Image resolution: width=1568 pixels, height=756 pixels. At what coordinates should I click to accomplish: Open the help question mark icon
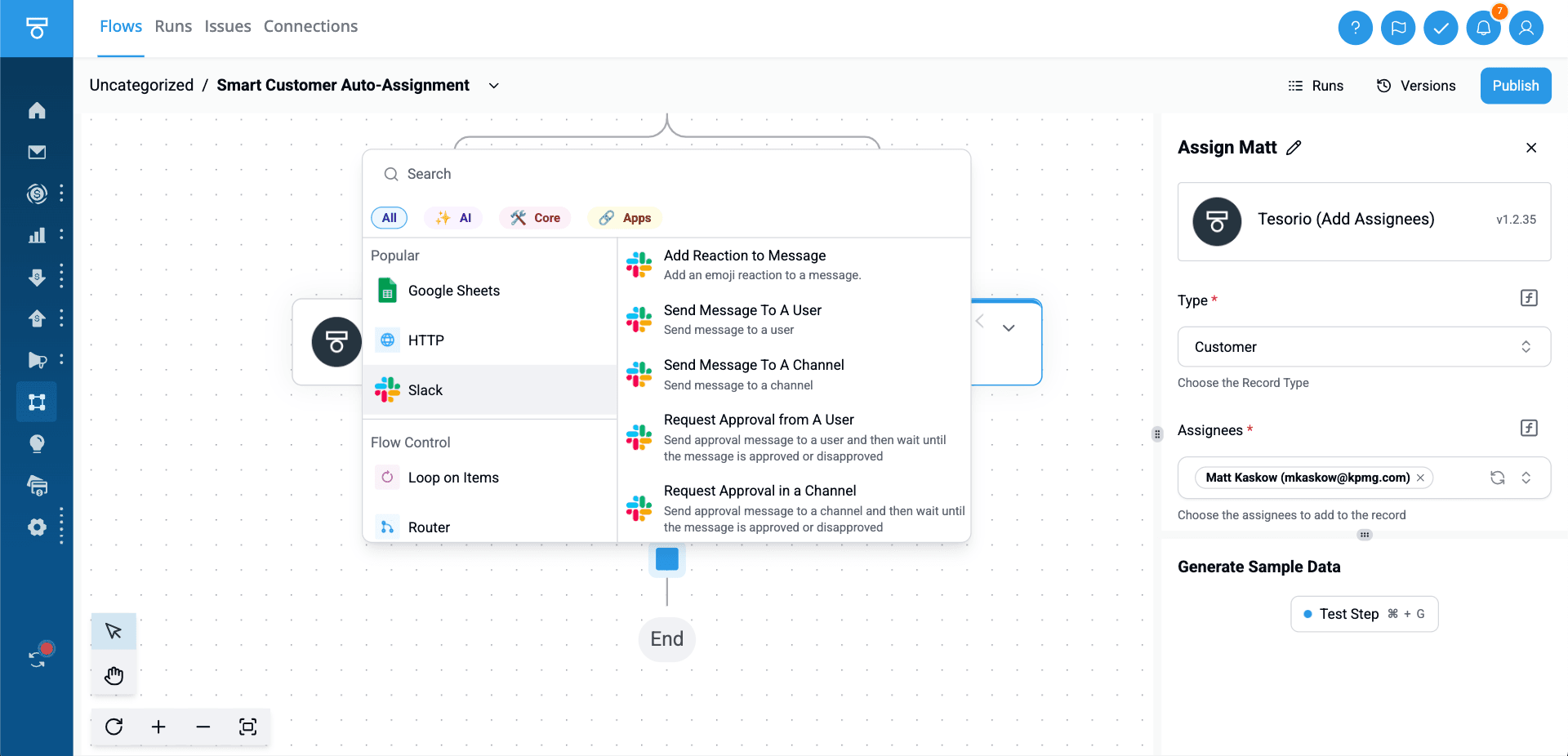(1355, 28)
